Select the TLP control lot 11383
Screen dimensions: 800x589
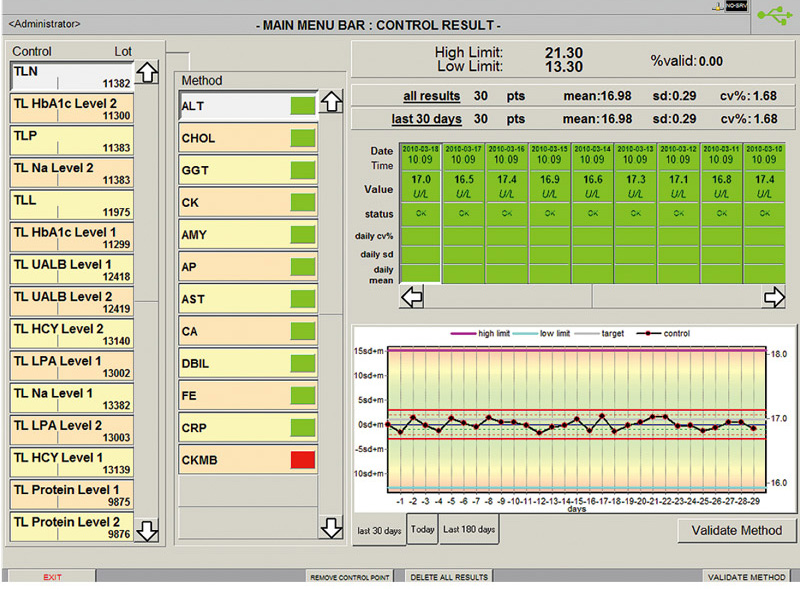(x=72, y=141)
